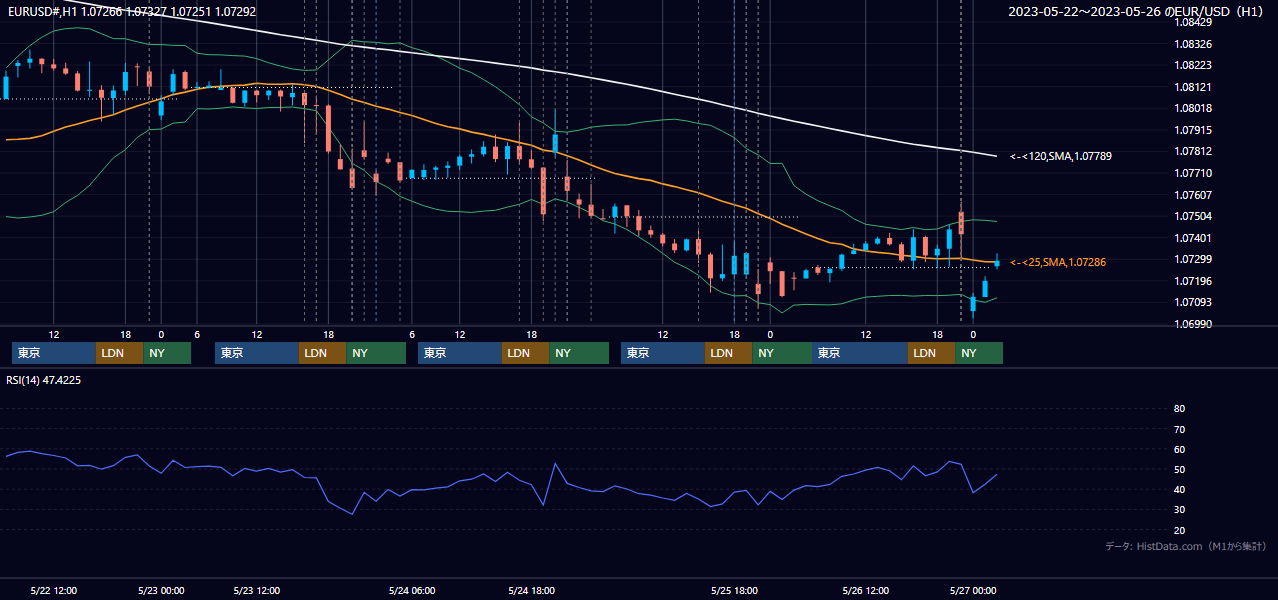Select the 2023-05-22～2023-05-26 EUR/USD date range heading
Image resolution: width=1278 pixels, height=600 pixels.
click(1136, 12)
